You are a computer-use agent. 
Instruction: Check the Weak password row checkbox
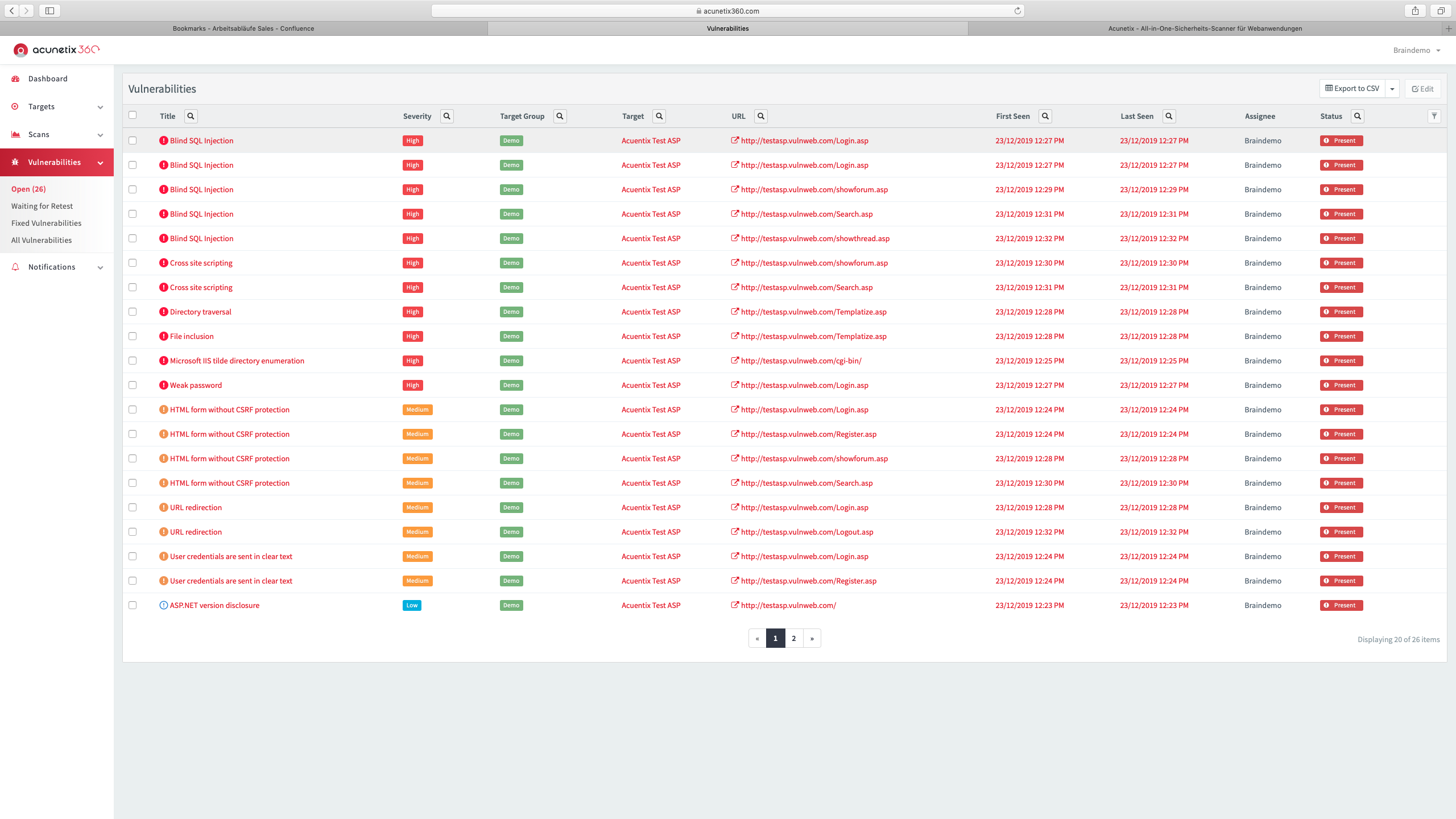133,385
